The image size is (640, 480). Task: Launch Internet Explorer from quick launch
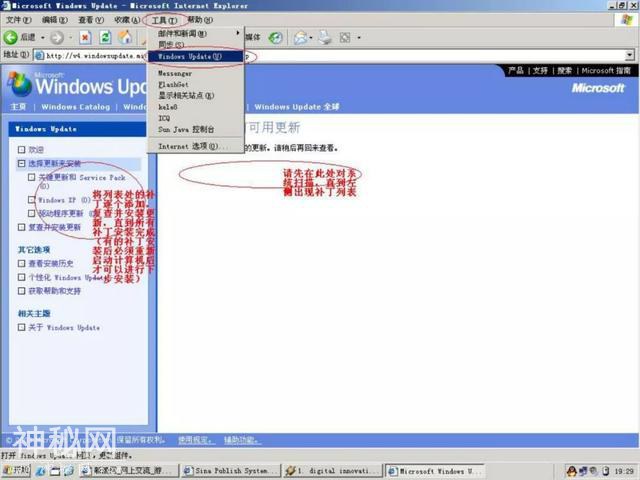(x=40, y=471)
